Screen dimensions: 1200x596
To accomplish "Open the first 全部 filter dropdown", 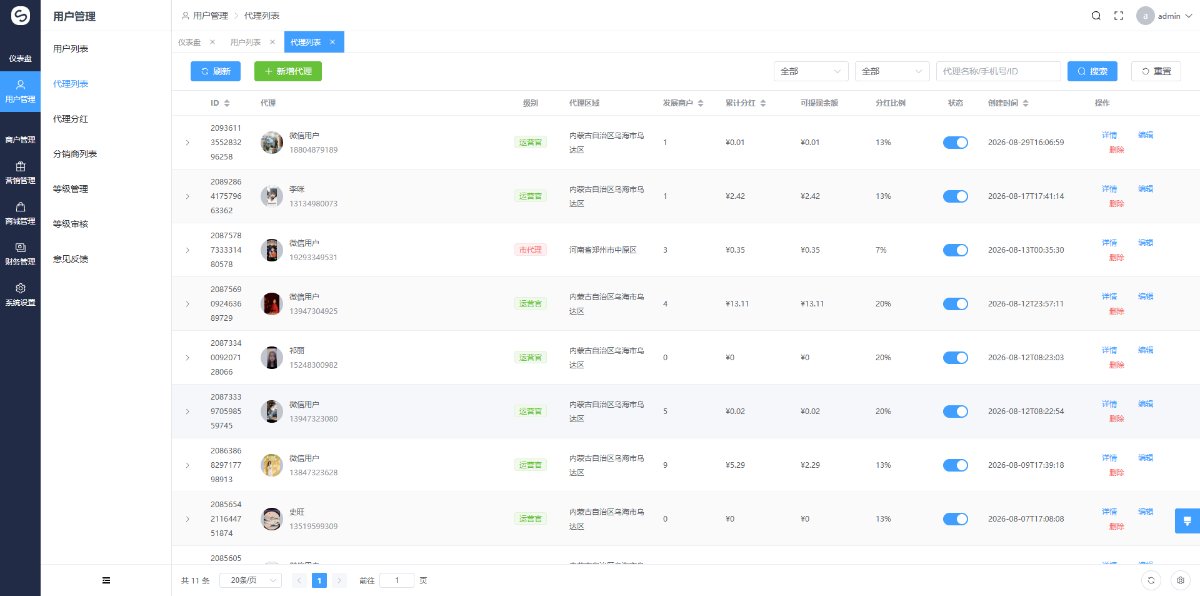I will [811, 71].
